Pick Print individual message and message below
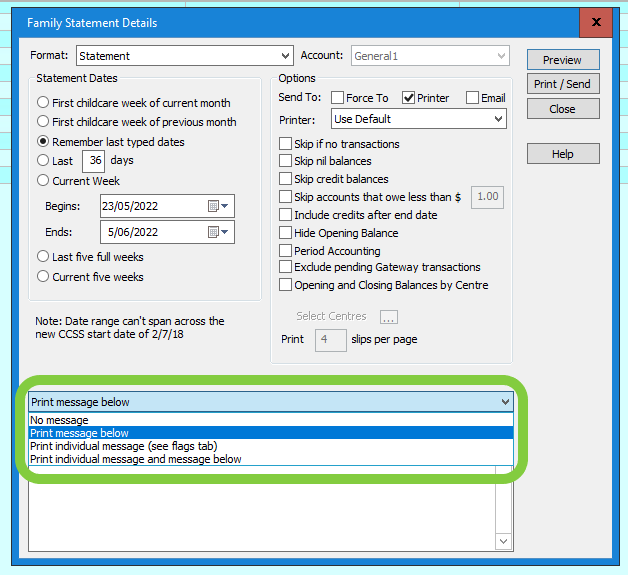This screenshot has width=628, height=575. point(271,459)
